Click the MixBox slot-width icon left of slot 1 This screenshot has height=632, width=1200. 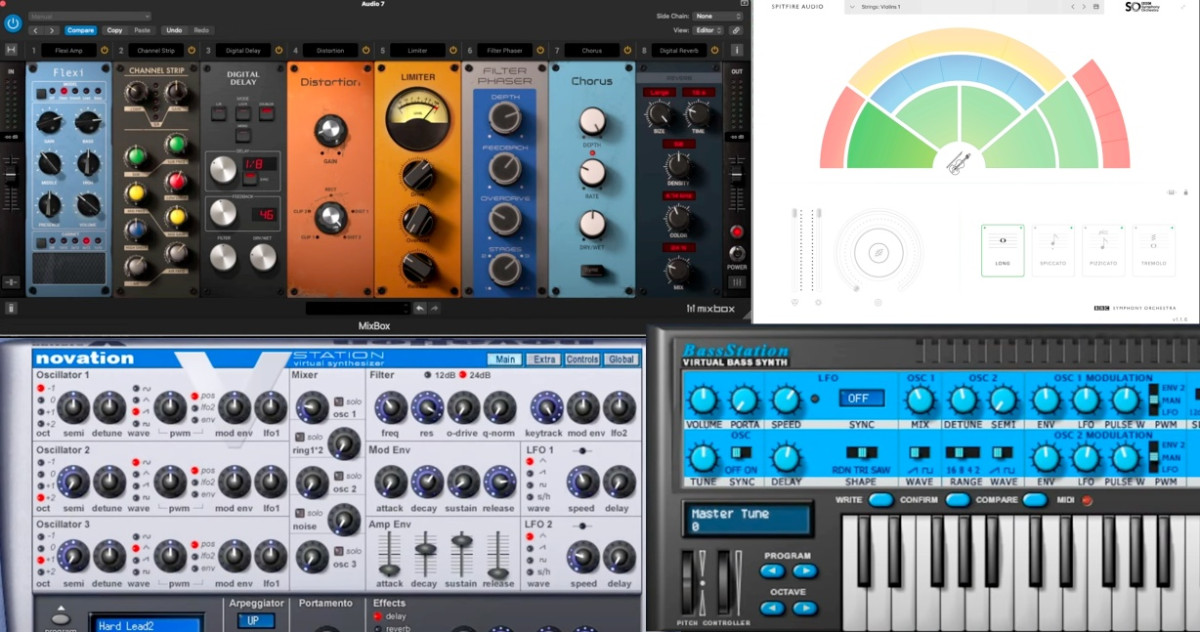(12, 50)
